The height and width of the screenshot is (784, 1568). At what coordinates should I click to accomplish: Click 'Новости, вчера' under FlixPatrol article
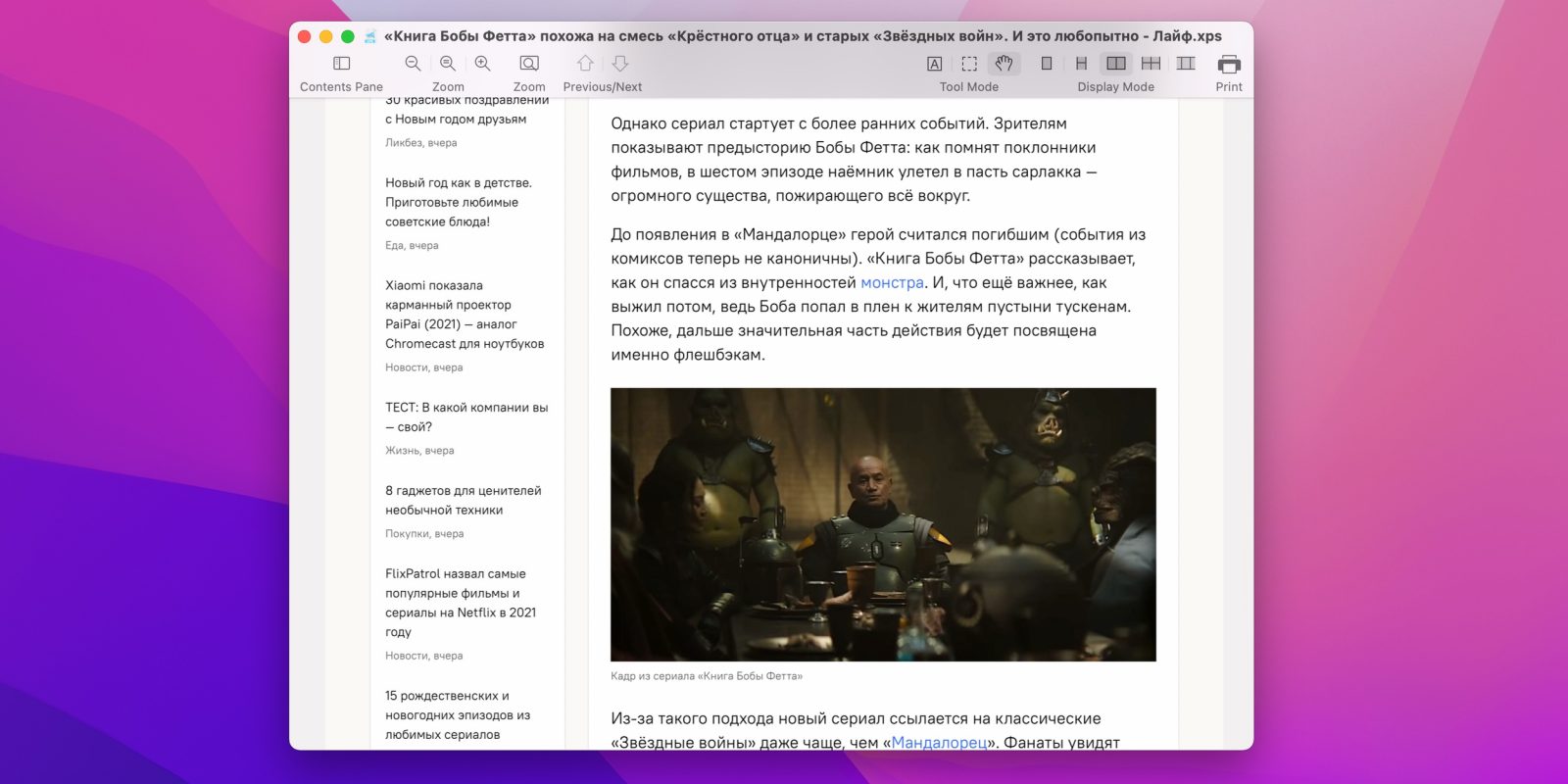click(x=424, y=656)
